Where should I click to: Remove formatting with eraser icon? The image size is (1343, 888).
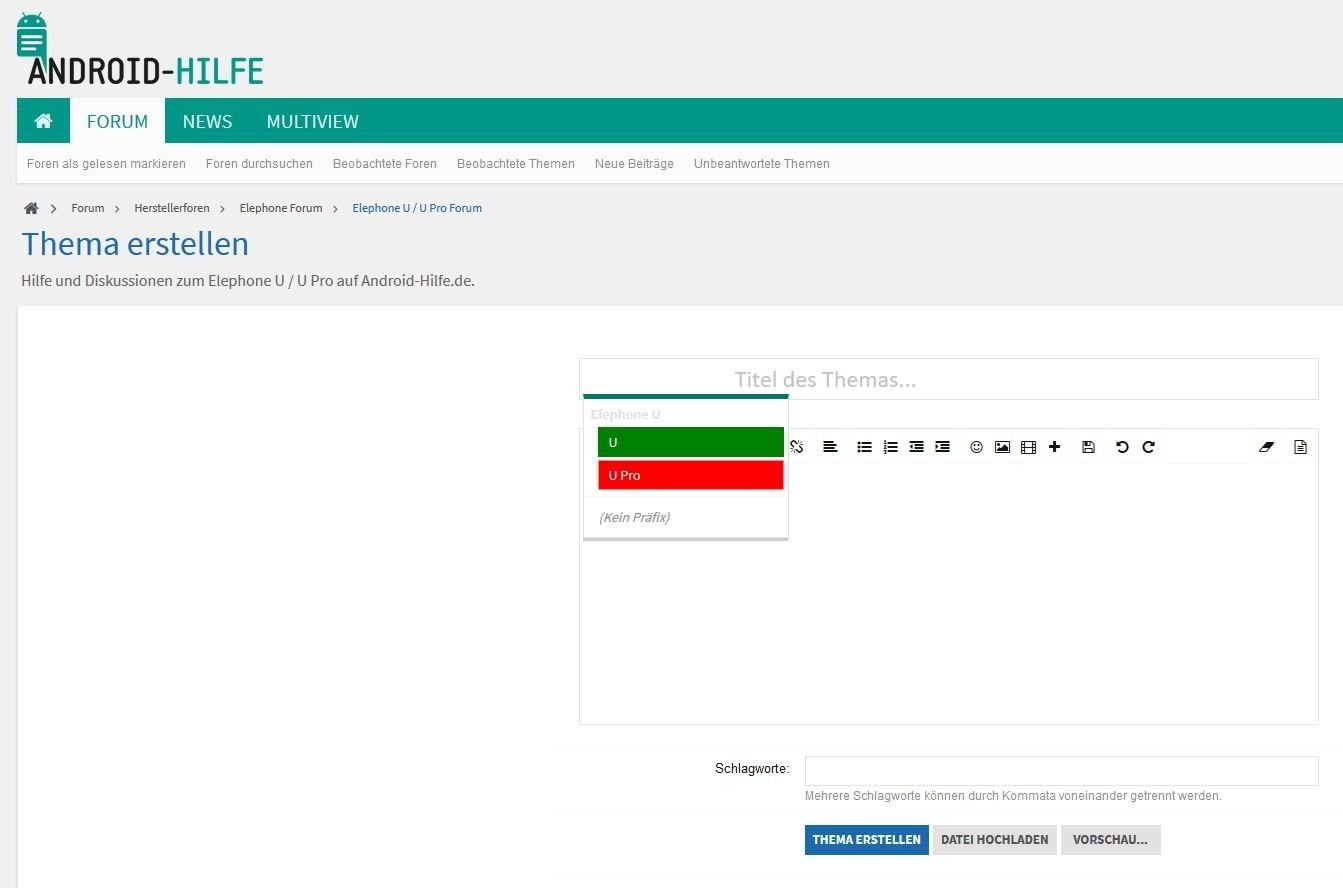(1267, 447)
